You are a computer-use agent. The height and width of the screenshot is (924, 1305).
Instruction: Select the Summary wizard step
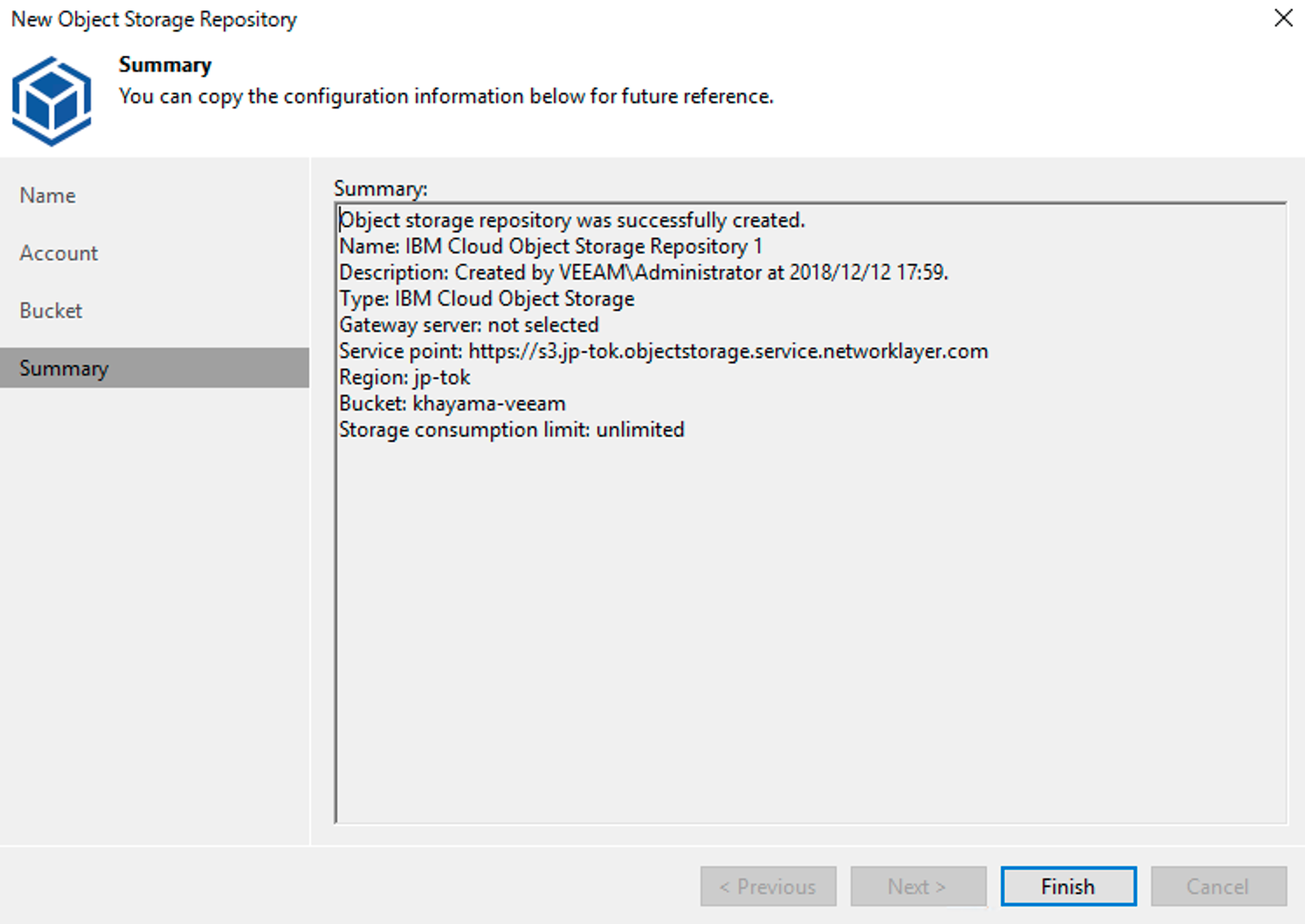pyautogui.click(x=155, y=368)
